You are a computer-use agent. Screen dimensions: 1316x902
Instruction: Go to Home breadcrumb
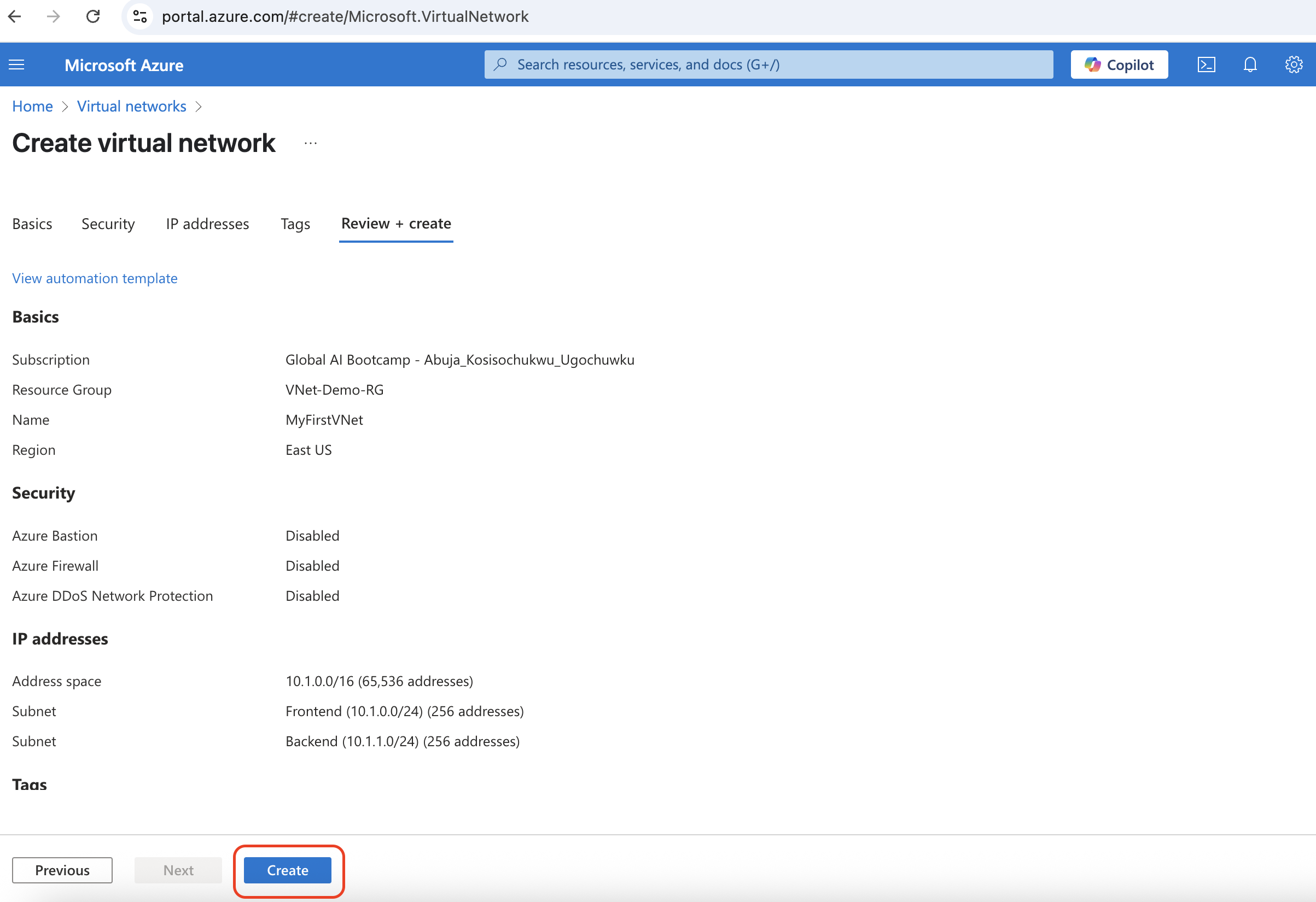click(x=32, y=107)
